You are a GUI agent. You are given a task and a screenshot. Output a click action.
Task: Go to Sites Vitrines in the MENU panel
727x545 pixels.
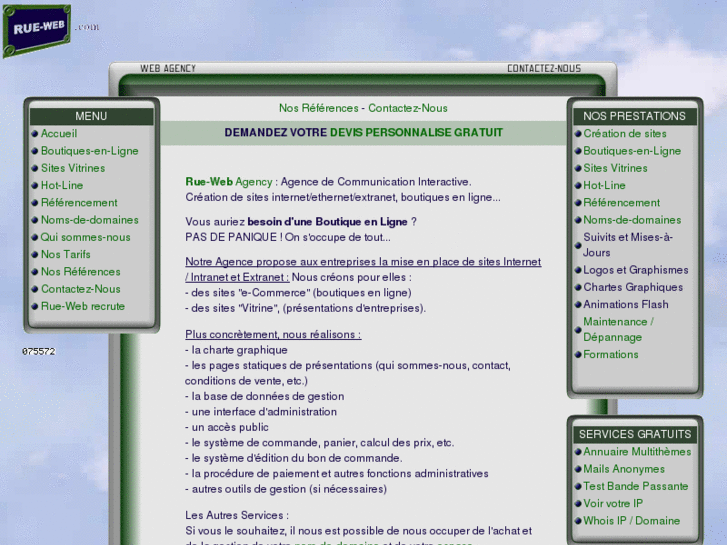click(73, 168)
